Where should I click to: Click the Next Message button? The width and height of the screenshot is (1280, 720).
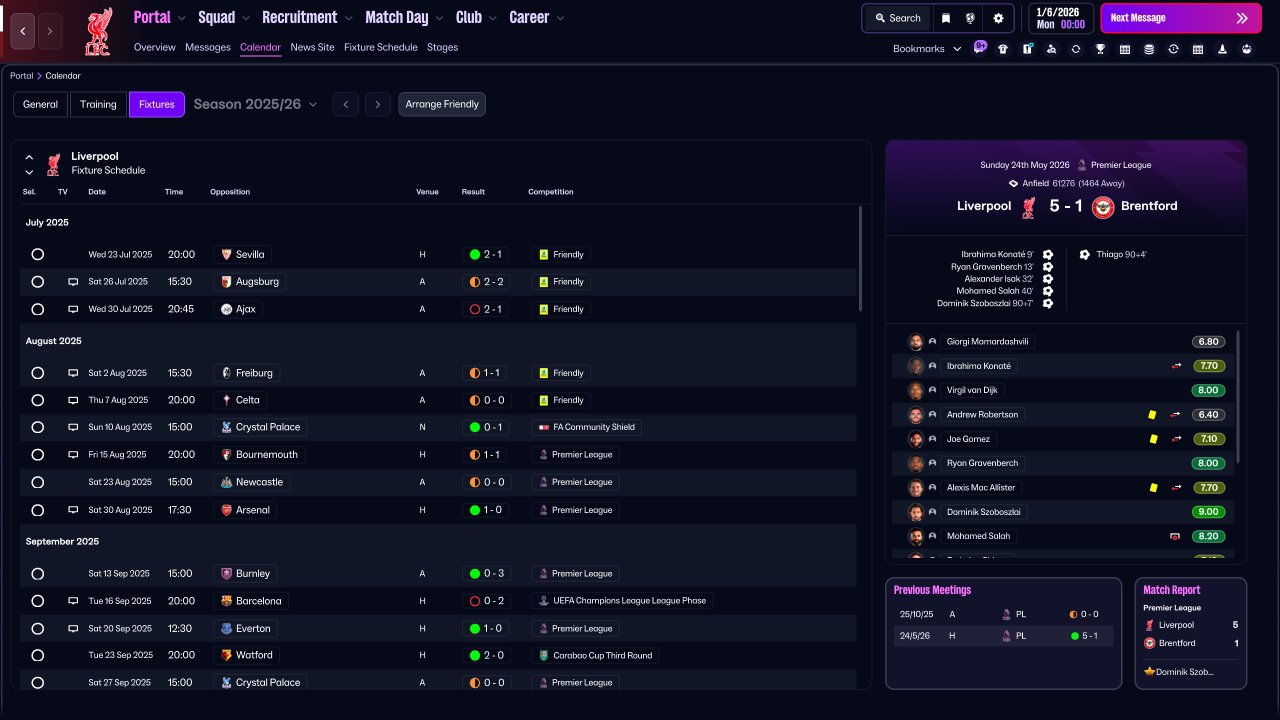[1181, 18]
